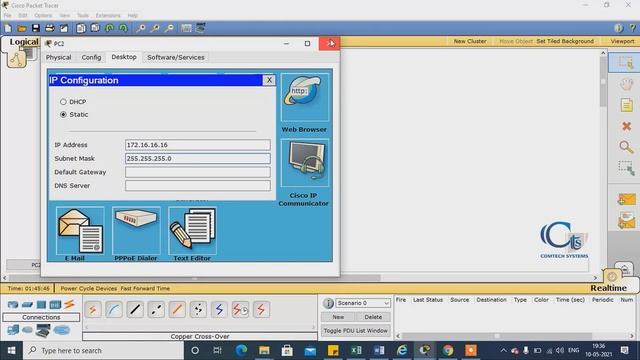The height and width of the screenshot is (360, 640).
Task: Choose the Automatic connection type
Action: pos(93,310)
